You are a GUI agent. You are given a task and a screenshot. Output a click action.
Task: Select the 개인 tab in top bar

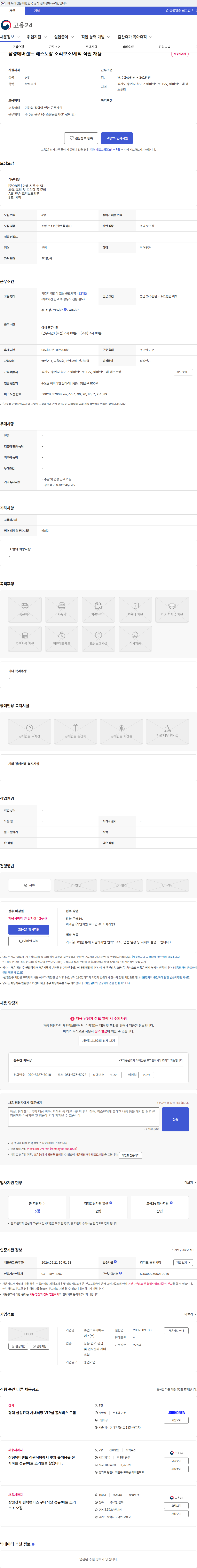(12, 10)
